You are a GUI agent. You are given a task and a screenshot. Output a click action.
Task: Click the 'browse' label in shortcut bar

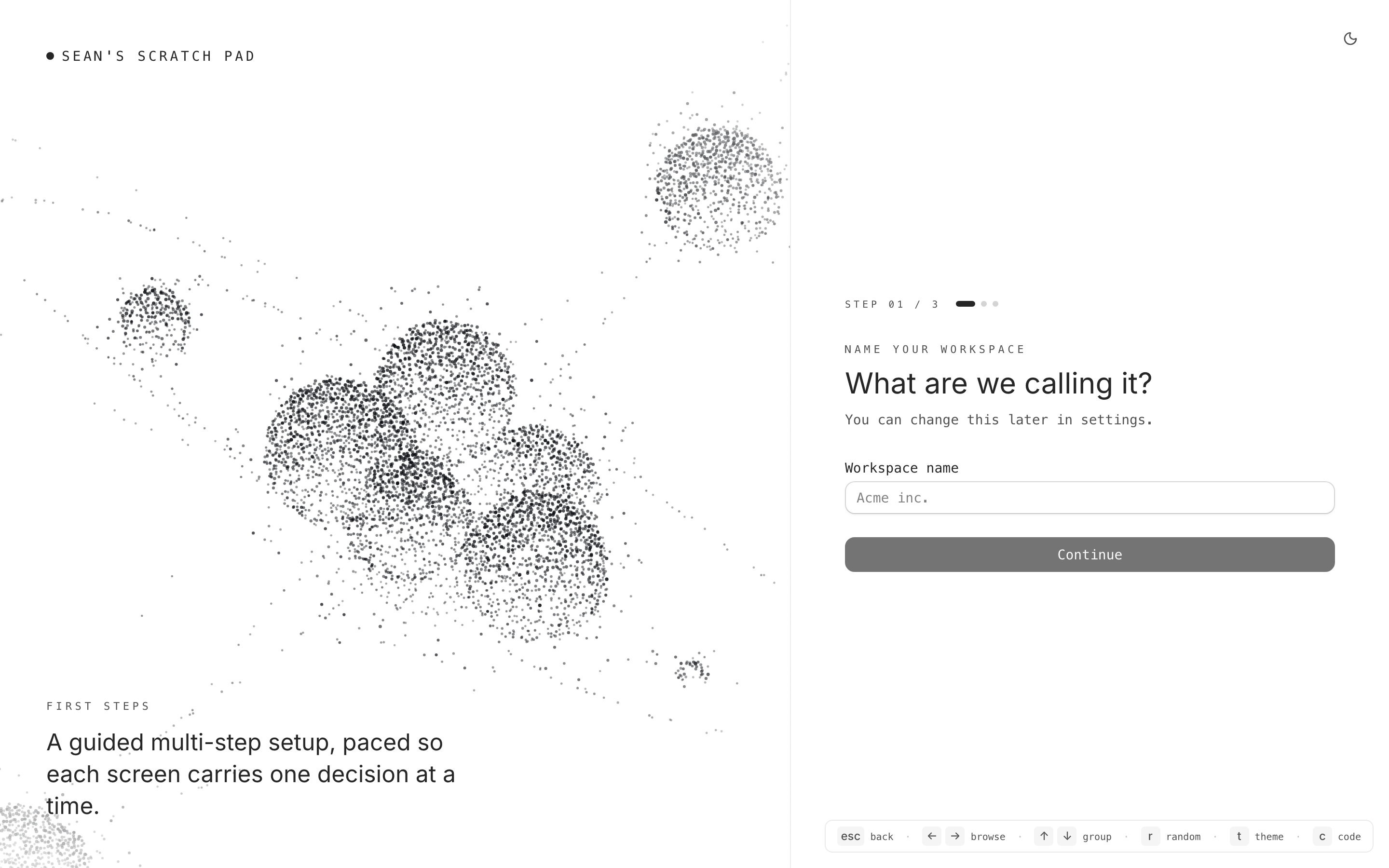coord(987,837)
